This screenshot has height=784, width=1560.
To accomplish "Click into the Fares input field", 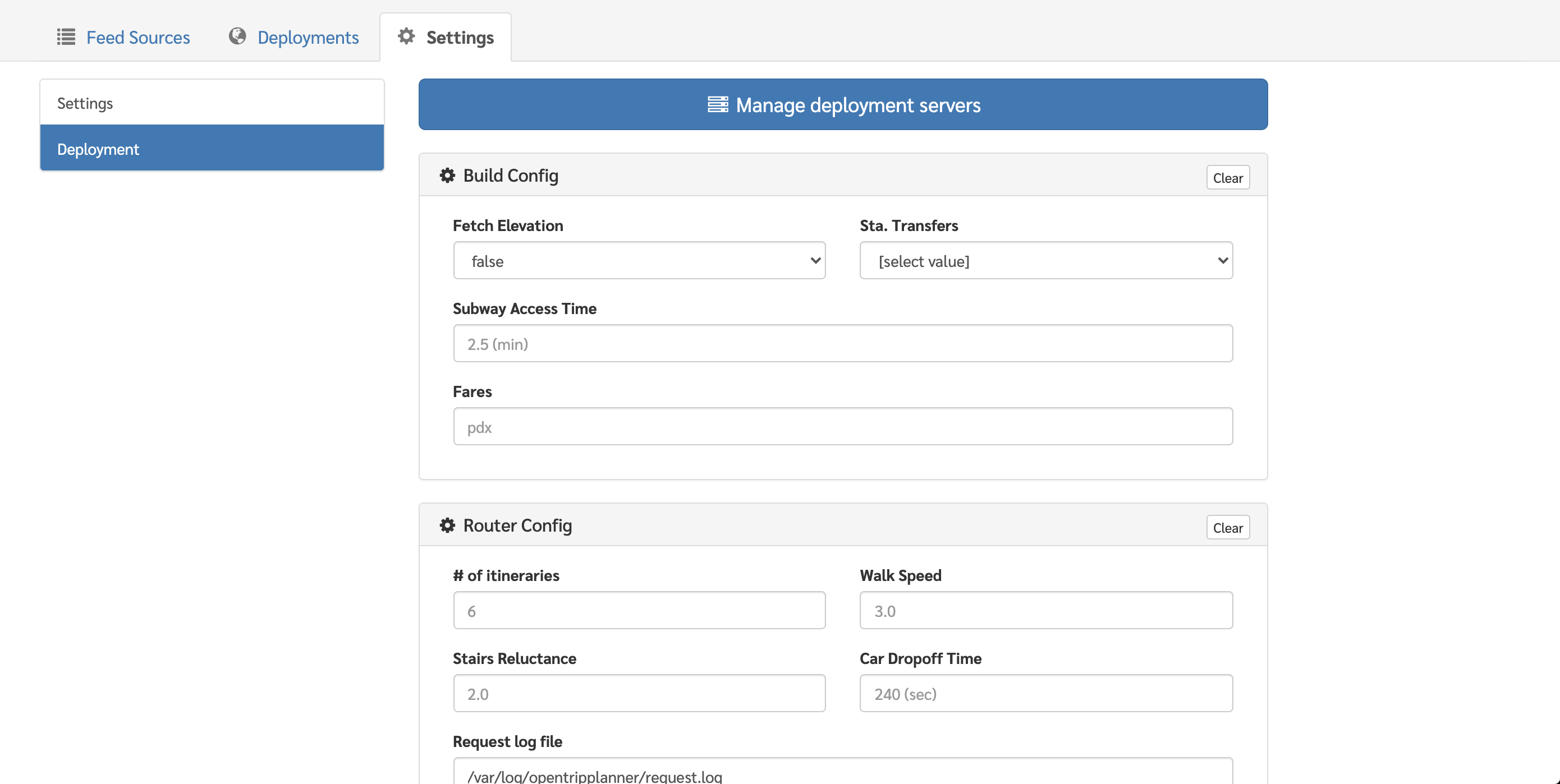I will click(842, 427).
